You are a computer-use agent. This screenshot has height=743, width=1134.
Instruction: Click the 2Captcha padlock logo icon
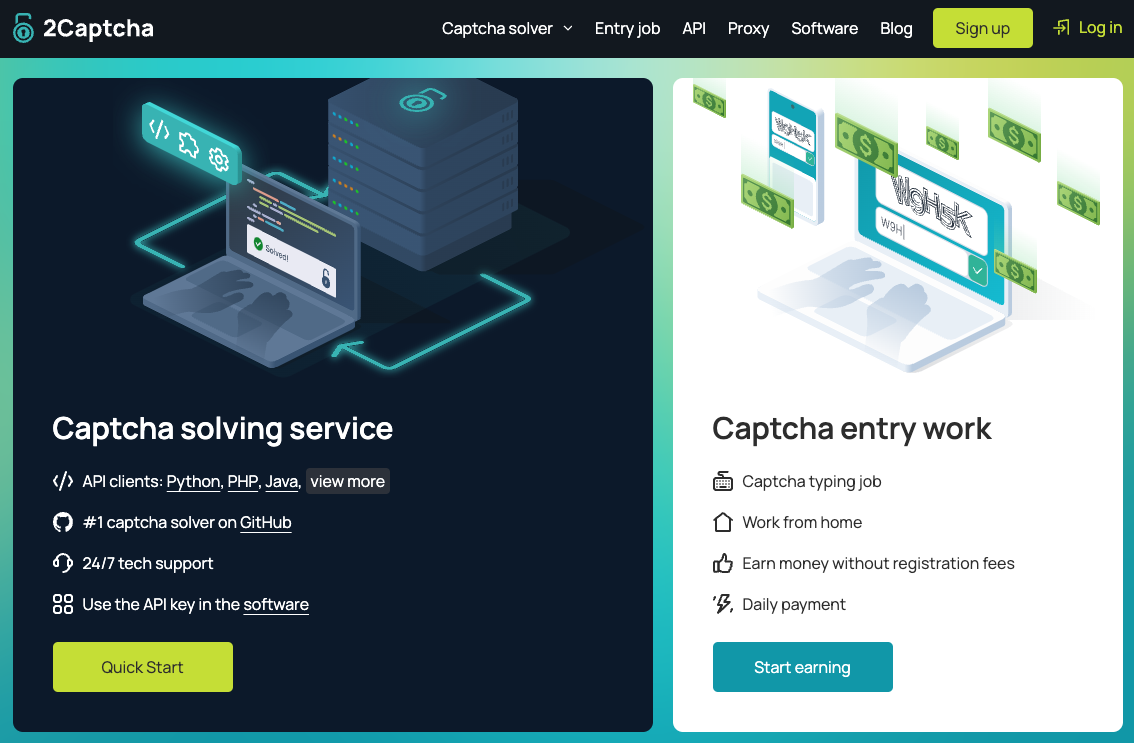coord(24,28)
